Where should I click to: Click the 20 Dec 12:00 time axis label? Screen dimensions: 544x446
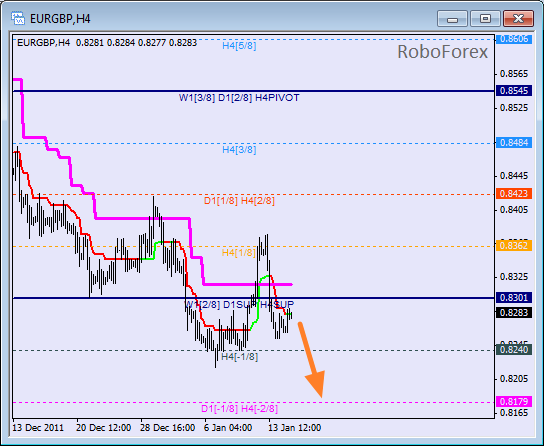click(103, 428)
